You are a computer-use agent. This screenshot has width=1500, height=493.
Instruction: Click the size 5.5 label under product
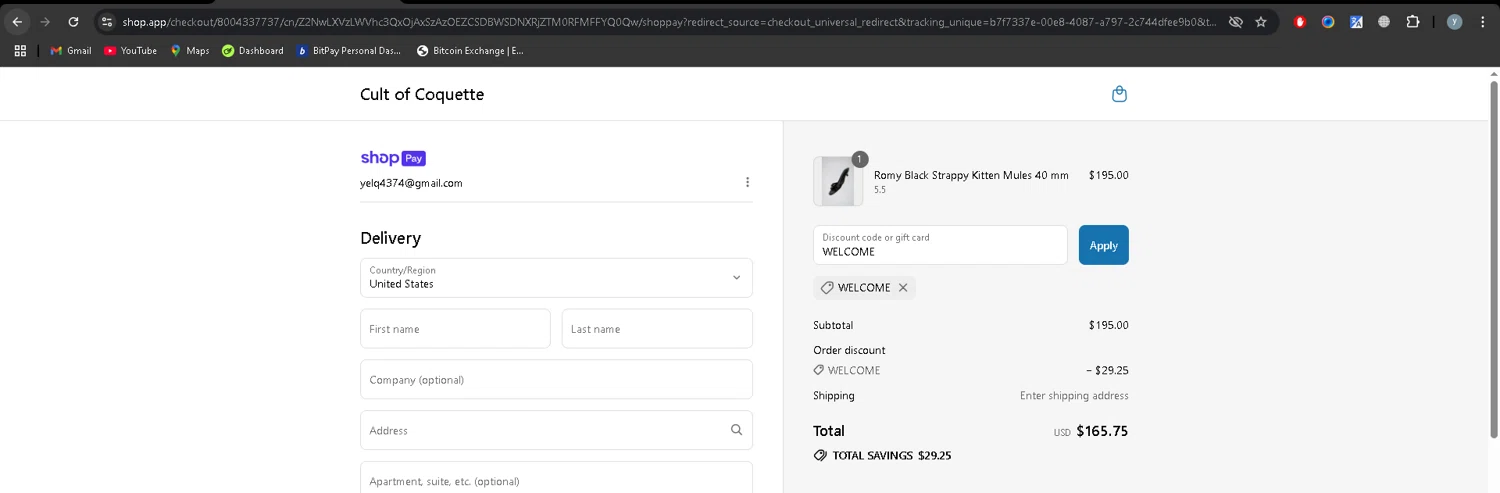pyautogui.click(x=880, y=190)
